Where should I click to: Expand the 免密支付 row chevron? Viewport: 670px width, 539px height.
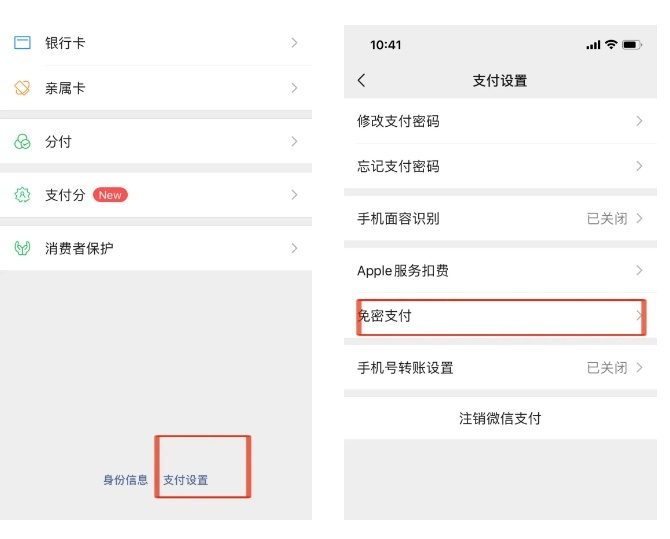(639, 316)
